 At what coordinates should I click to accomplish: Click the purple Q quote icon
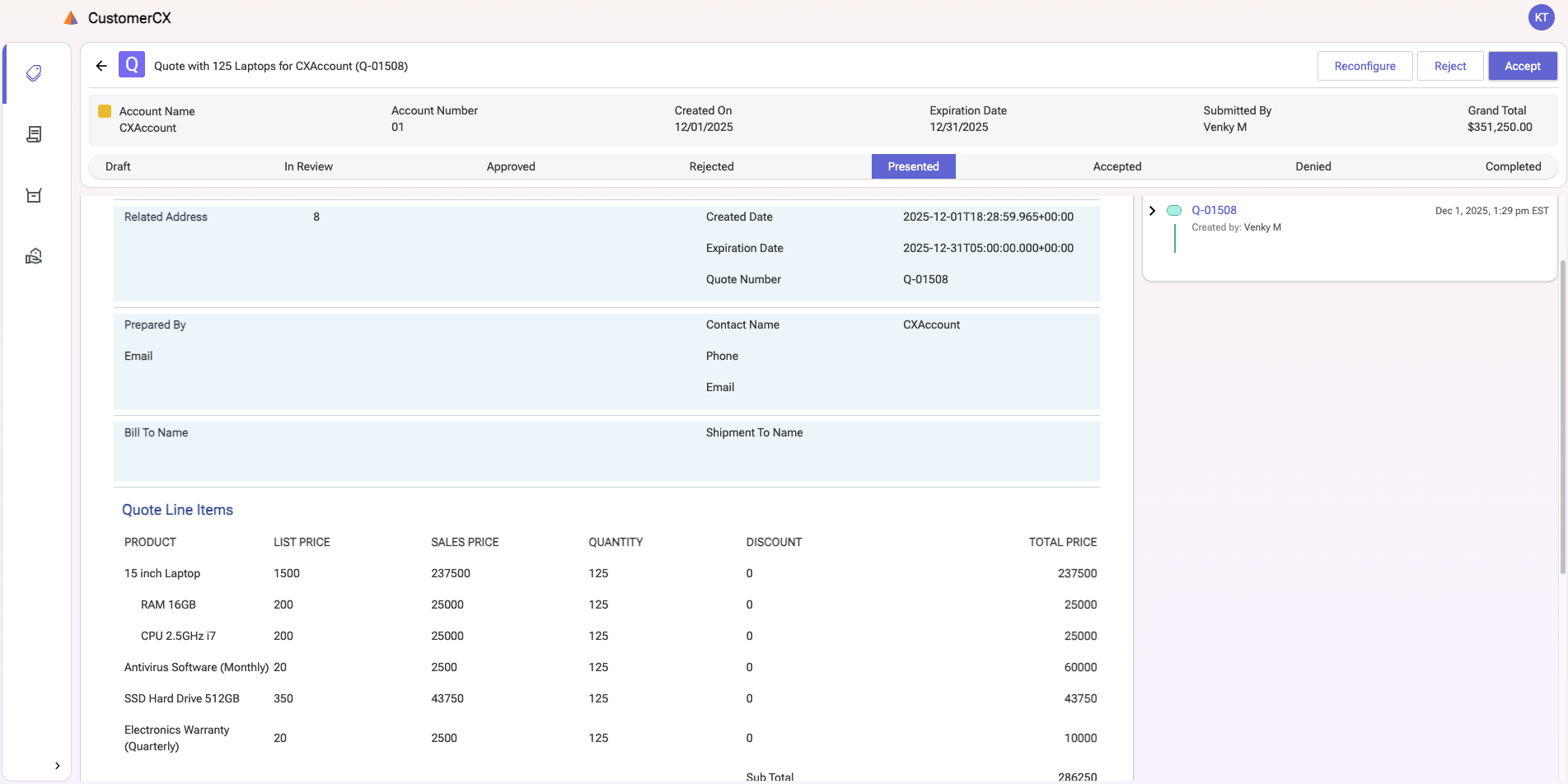[x=131, y=64]
